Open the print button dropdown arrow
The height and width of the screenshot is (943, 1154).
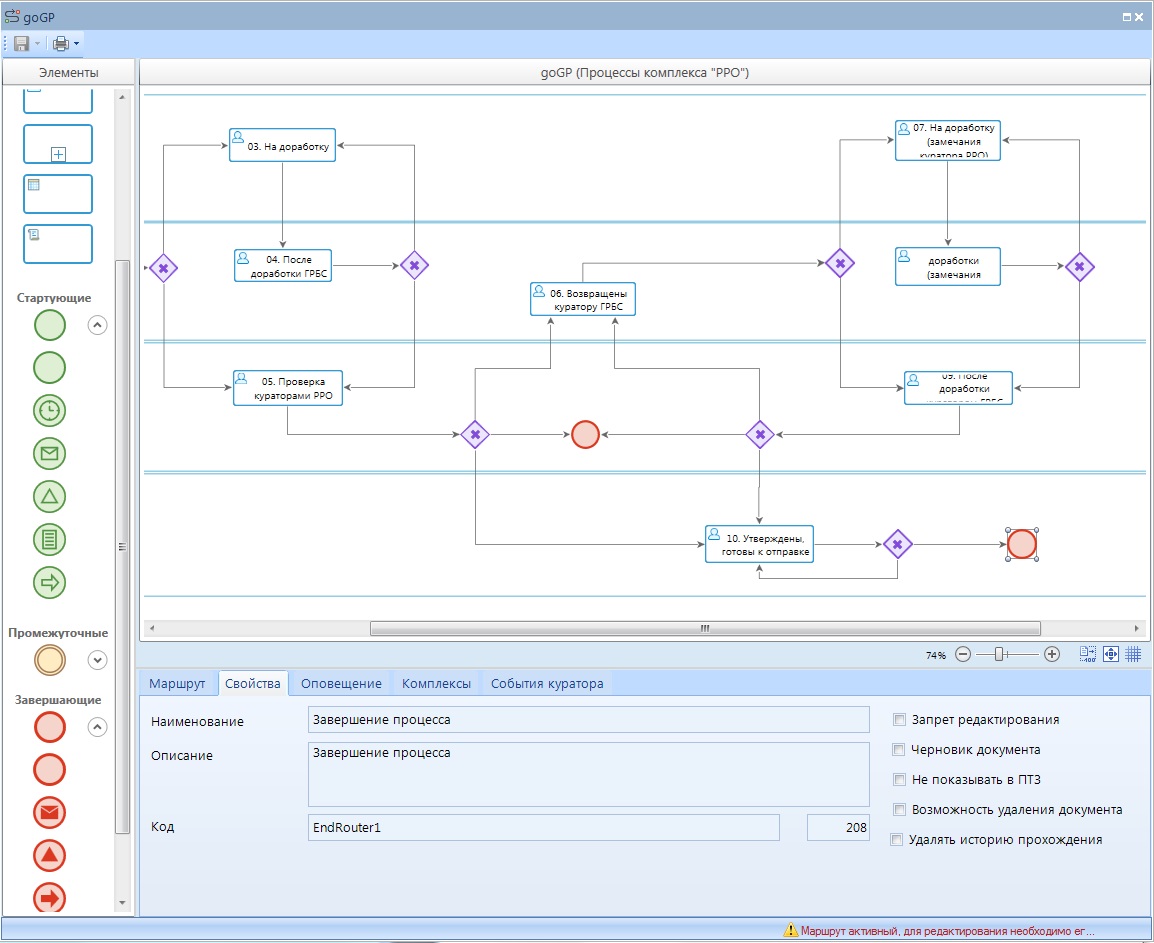(x=77, y=44)
